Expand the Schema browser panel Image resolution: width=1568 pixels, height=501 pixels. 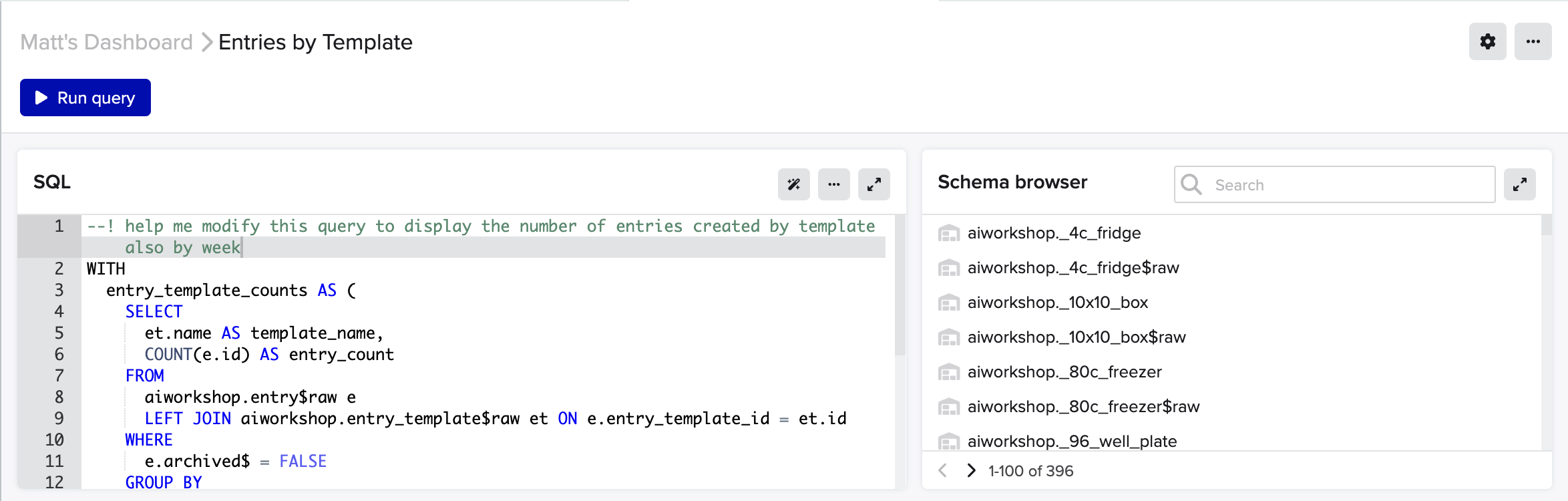coord(1519,184)
